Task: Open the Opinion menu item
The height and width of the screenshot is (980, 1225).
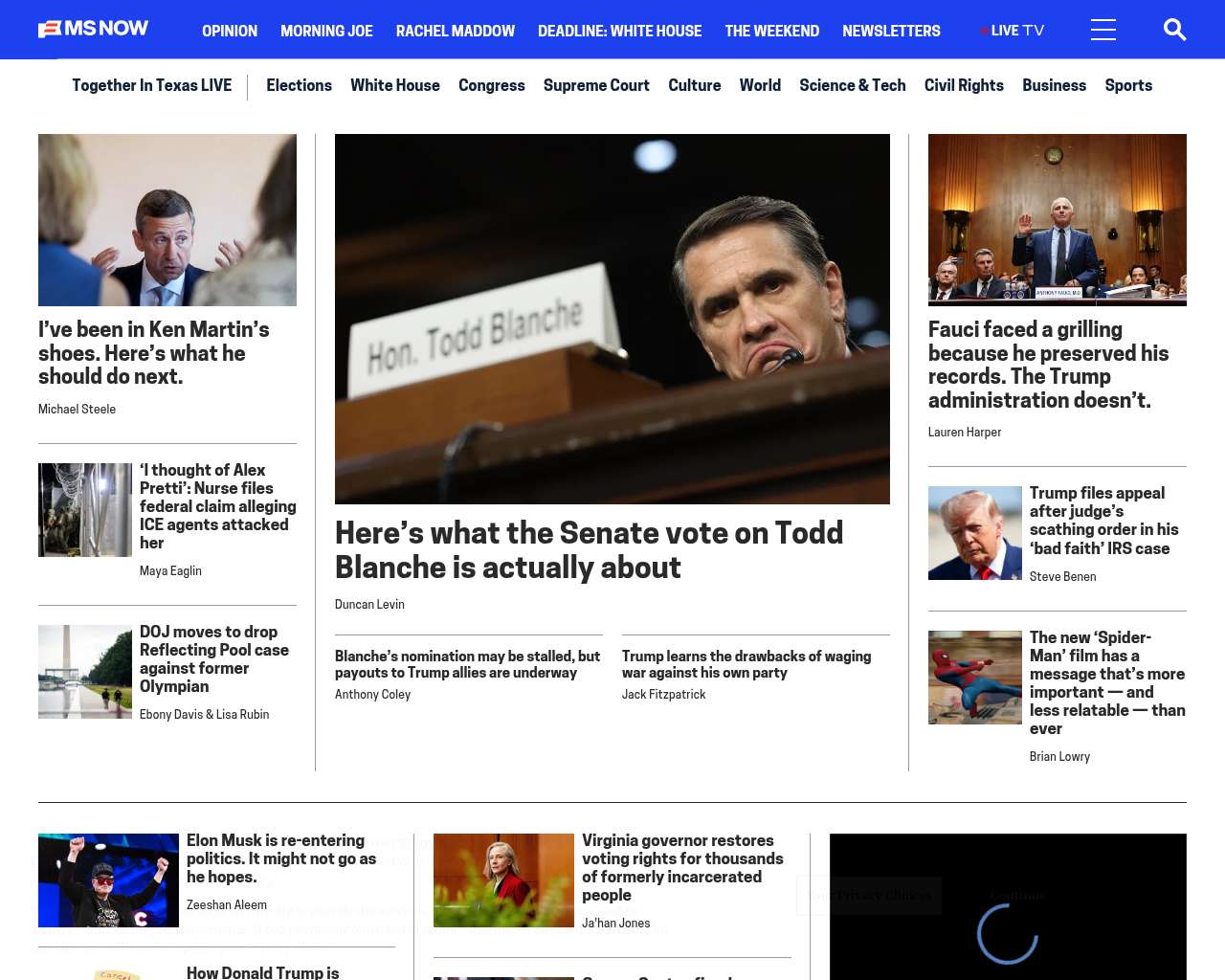Action: pyautogui.click(x=230, y=31)
